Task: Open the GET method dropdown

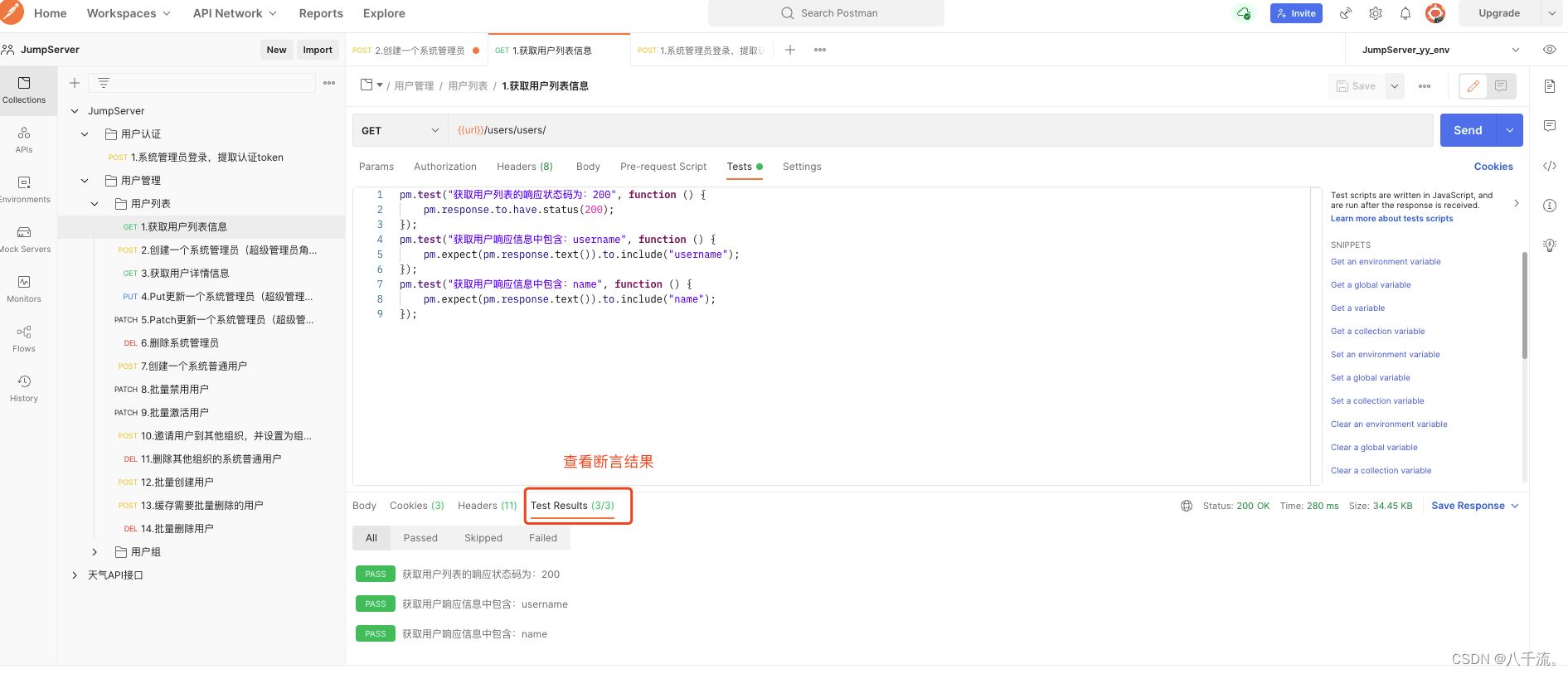Action: (x=400, y=130)
